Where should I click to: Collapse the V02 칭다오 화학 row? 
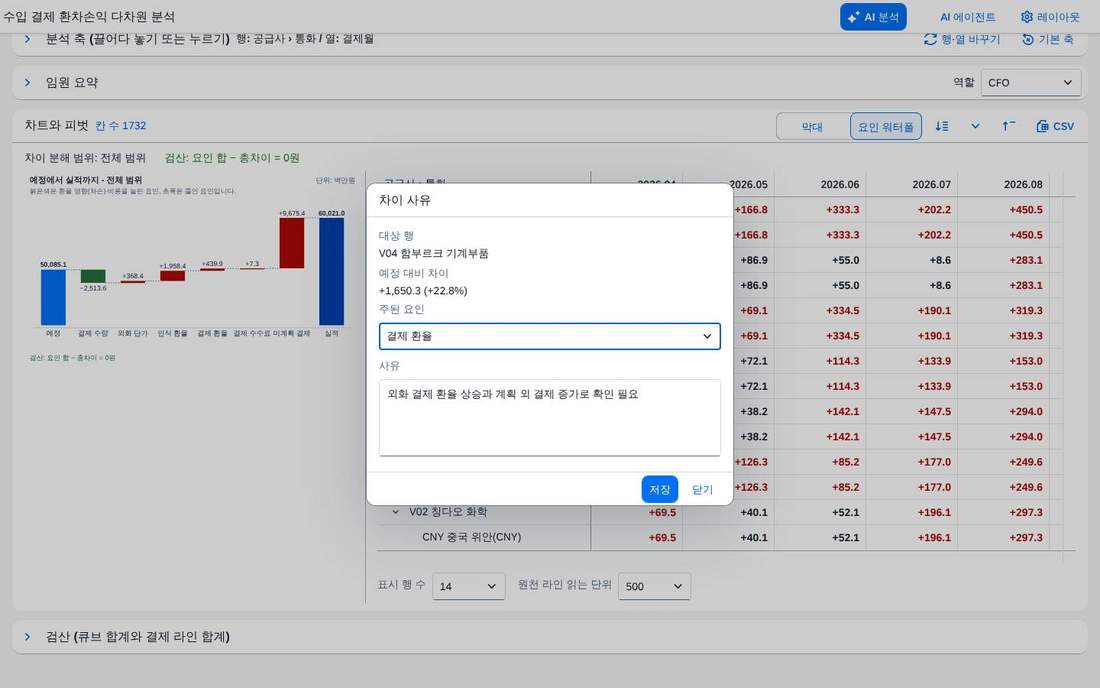pos(396,512)
